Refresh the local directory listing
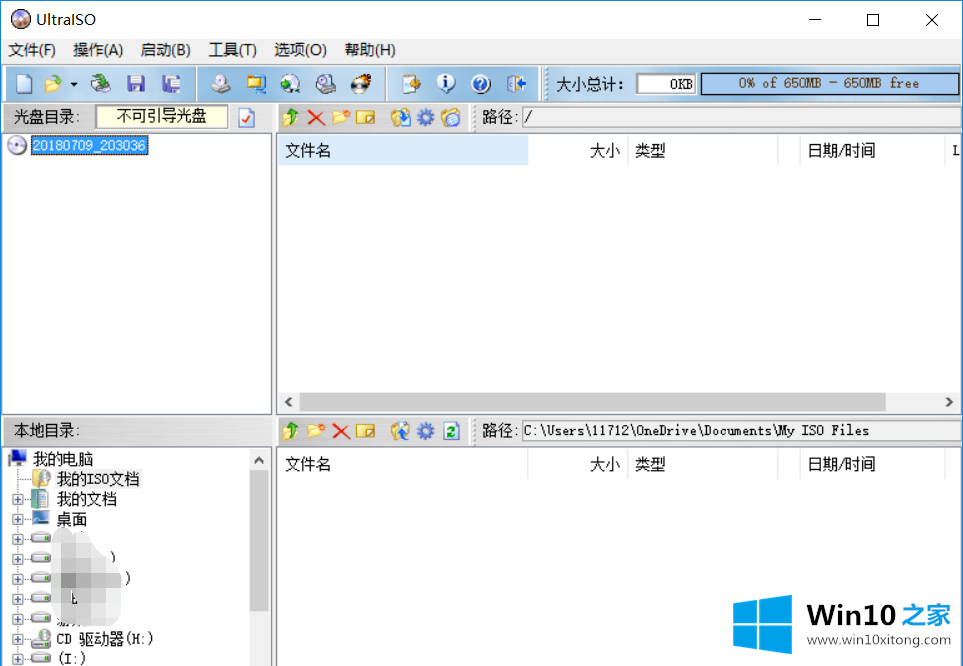Viewport: 963px width, 666px height. pyautogui.click(x=451, y=431)
